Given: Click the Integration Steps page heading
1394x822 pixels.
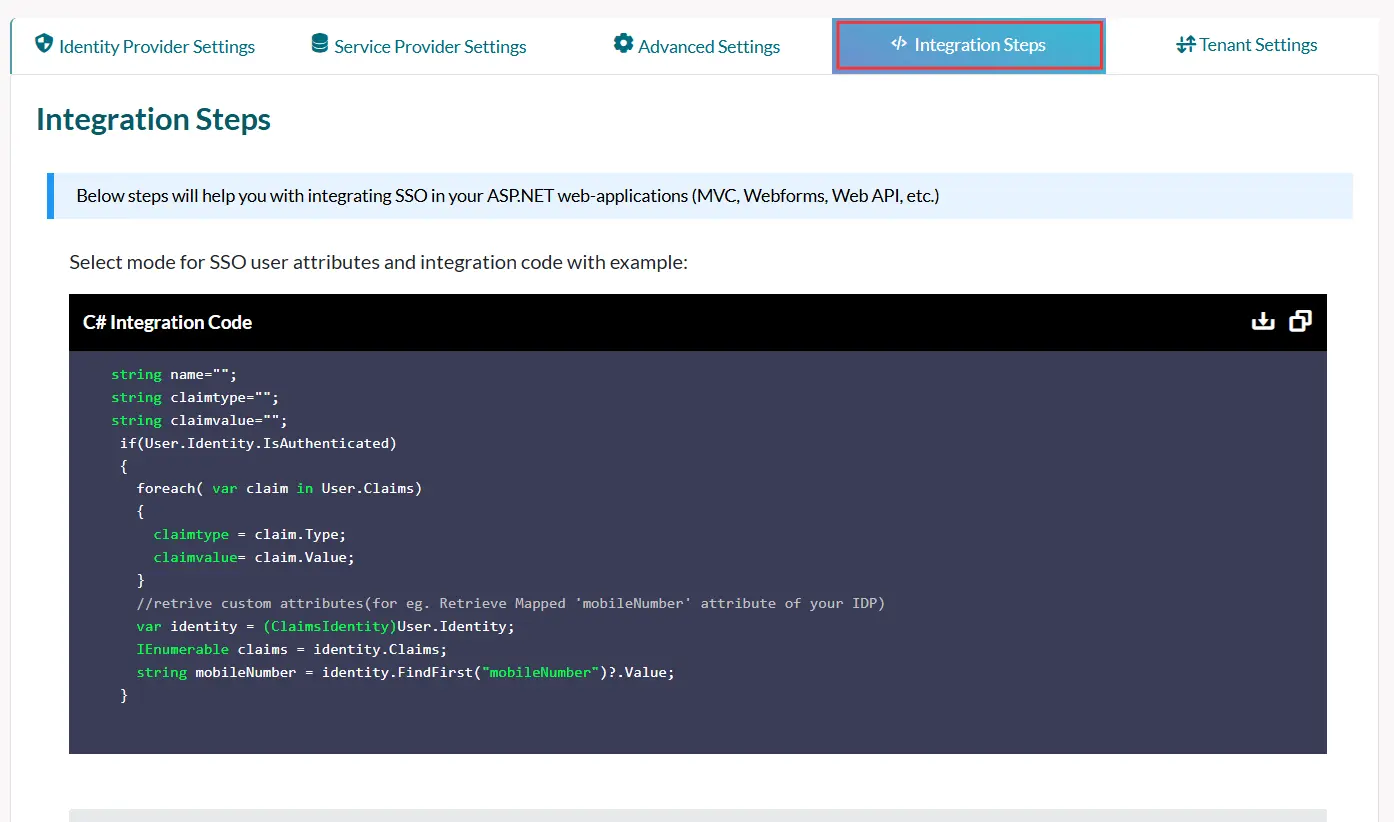Looking at the screenshot, I should coord(153,118).
